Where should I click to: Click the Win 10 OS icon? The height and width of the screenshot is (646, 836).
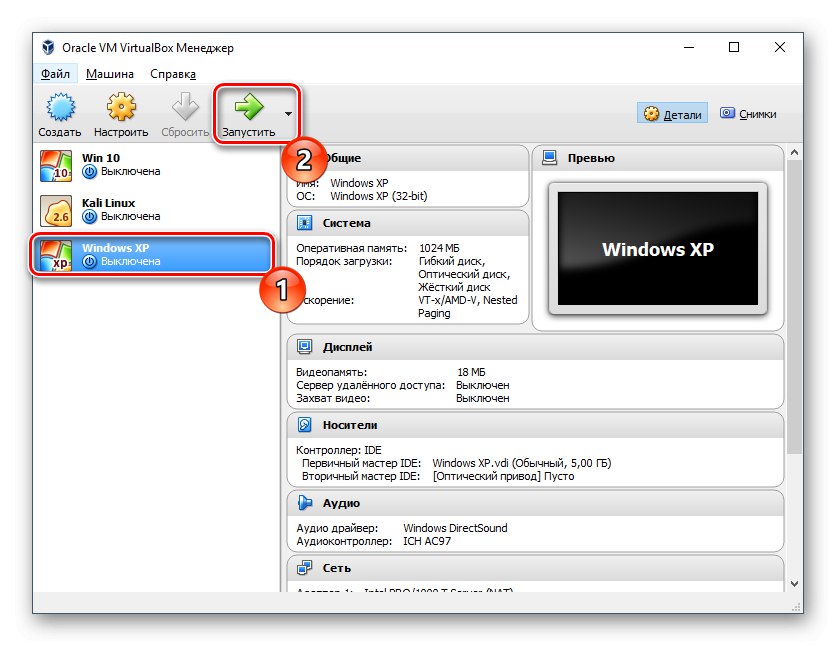[x=56, y=165]
